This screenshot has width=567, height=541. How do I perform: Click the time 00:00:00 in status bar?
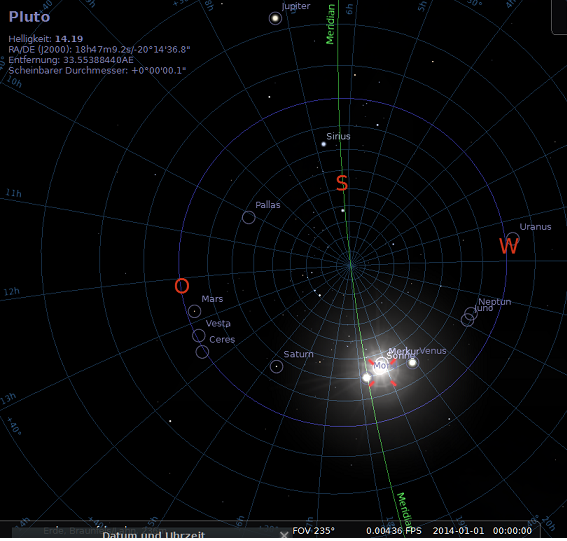[512, 531]
